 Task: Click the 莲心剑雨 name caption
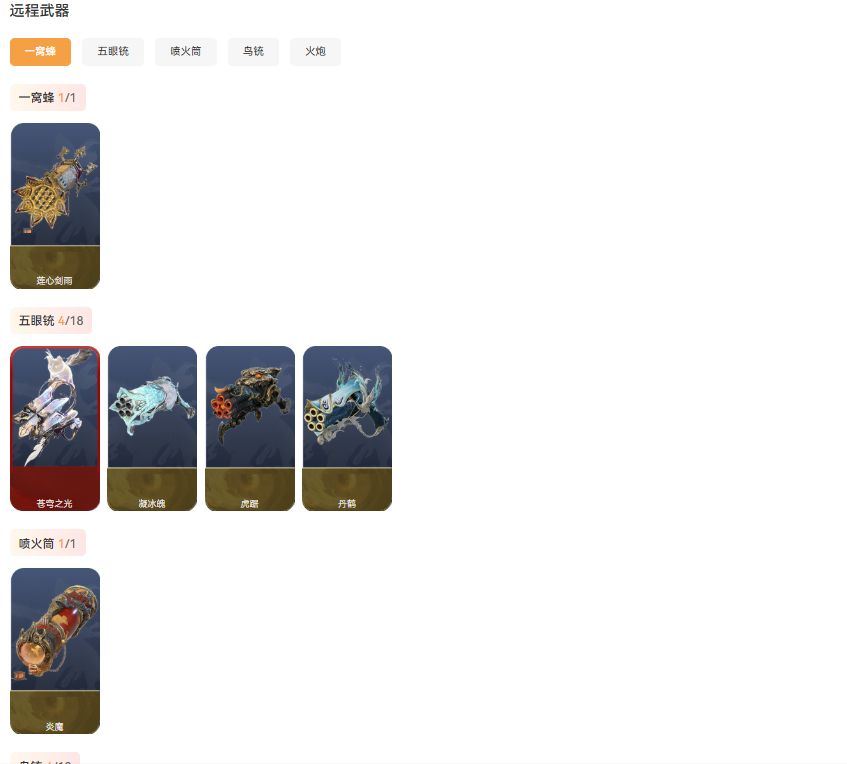tap(55, 280)
